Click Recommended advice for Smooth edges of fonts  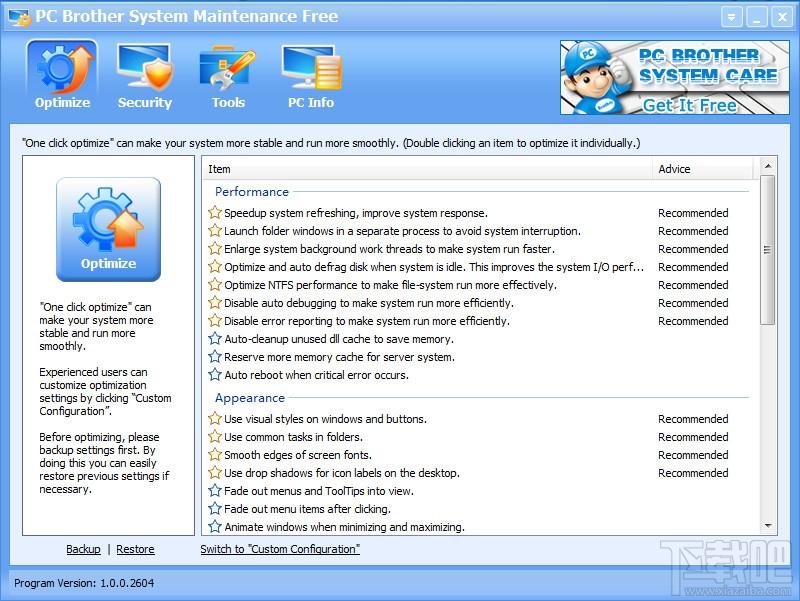point(693,455)
